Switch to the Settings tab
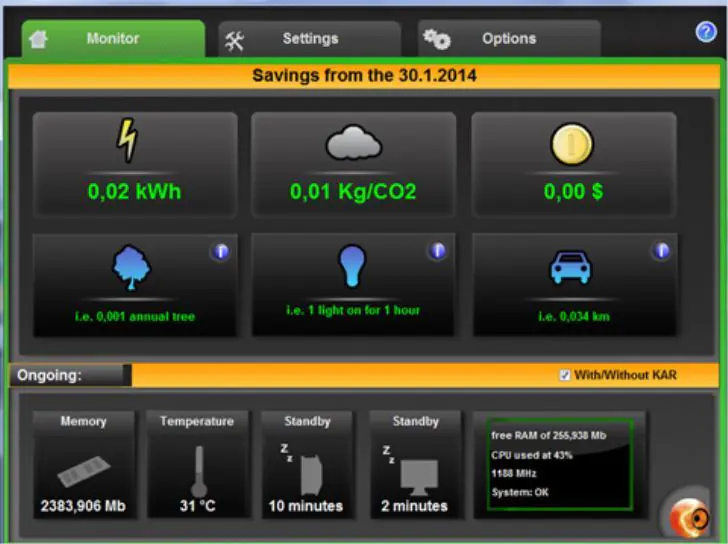Image resolution: width=728 pixels, height=544 pixels. click(309, 39)
